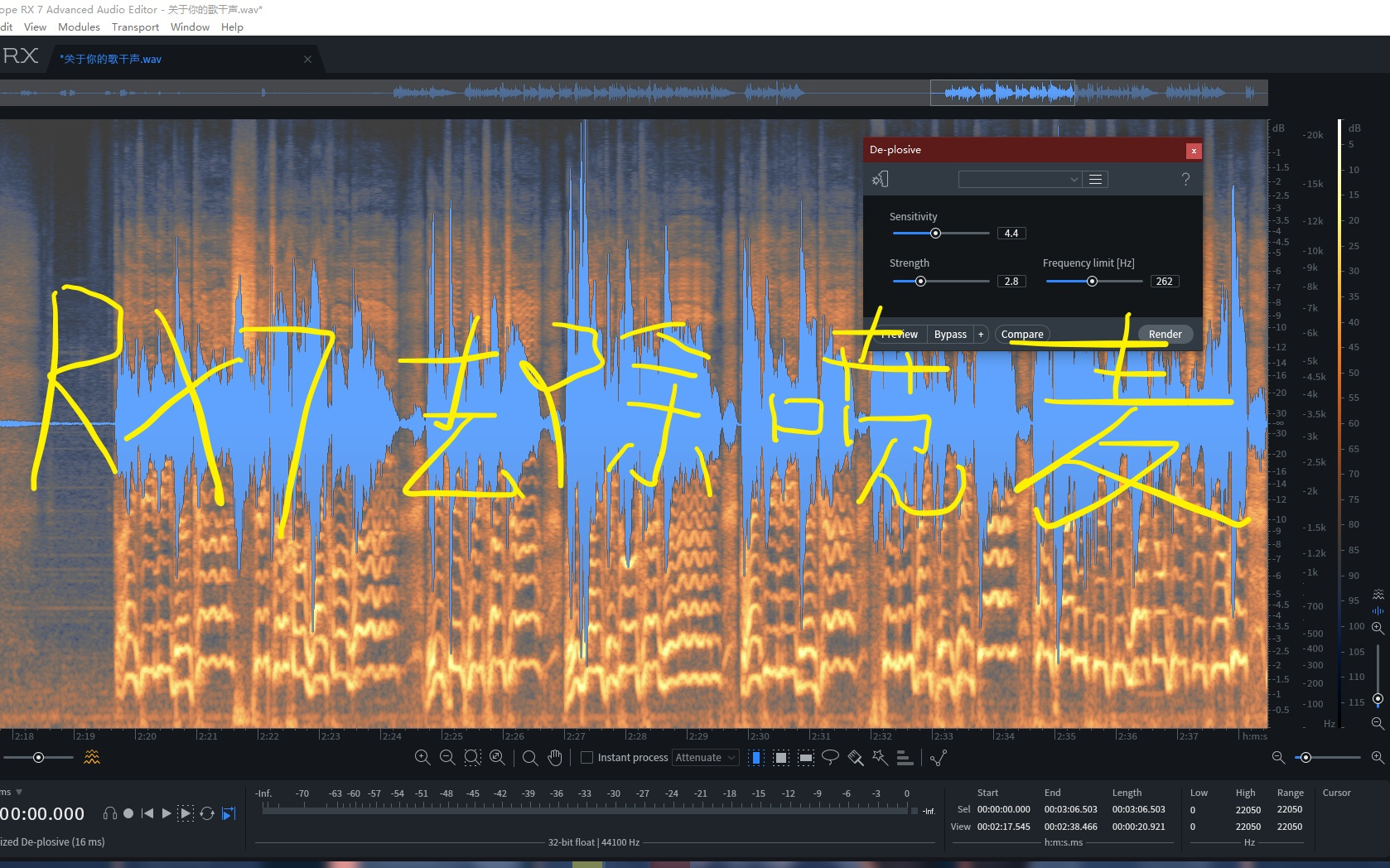Toggle loop playback
Viewport: 1390px width, 868px height.
pyautogui.click(x=207, y=813)
